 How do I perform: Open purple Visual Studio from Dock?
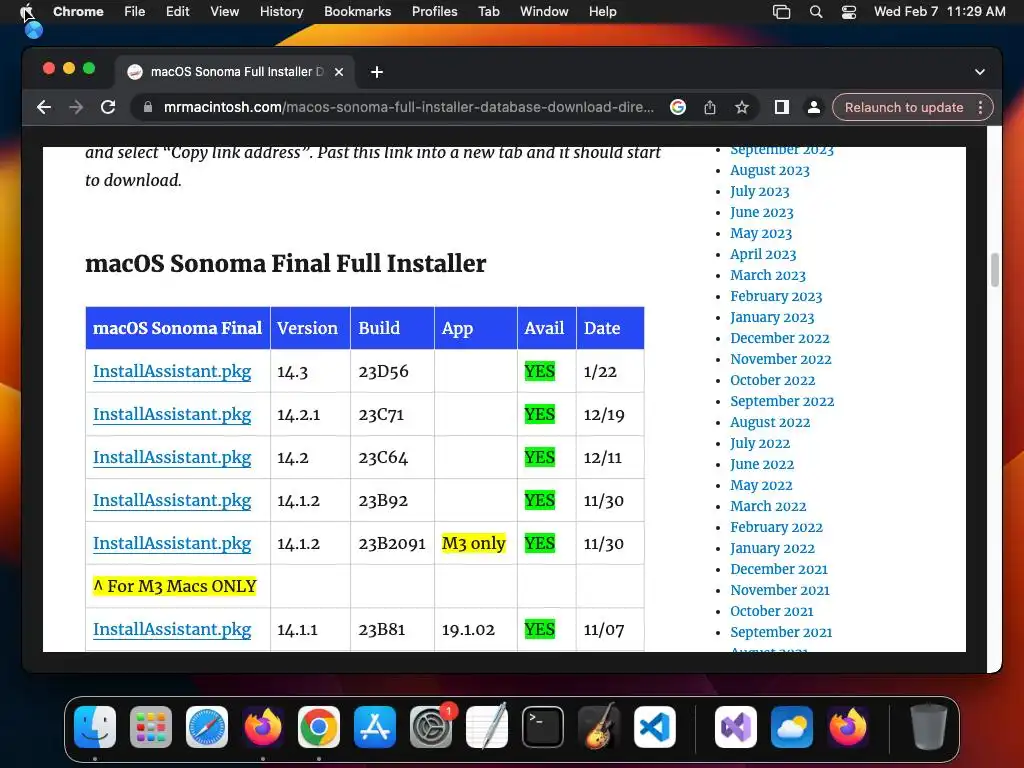coord(736,727)
